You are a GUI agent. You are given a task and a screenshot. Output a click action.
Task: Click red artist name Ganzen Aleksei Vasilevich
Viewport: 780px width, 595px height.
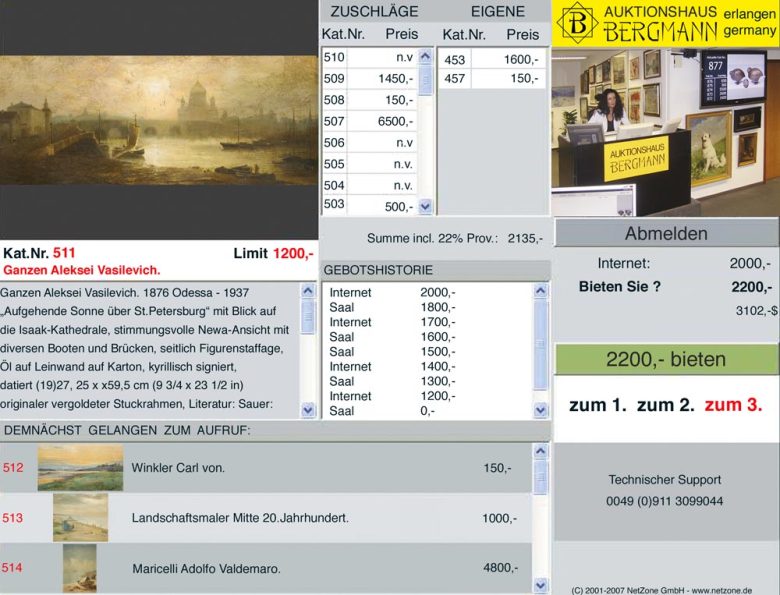tap(82, 270)
